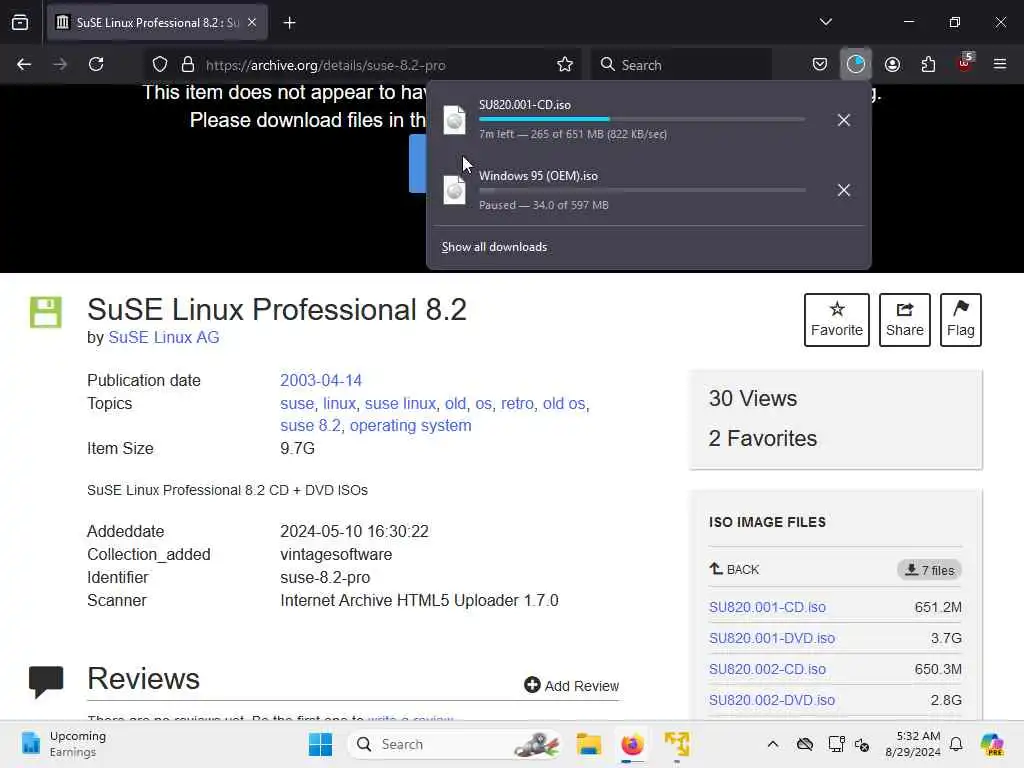Open publication date 2003-04-14 link

pos(321,380)
